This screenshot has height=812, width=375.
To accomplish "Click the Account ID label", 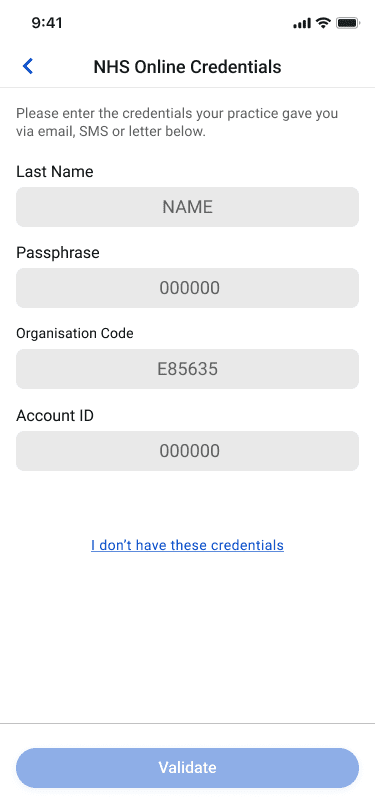I will (x=55, y=415).
